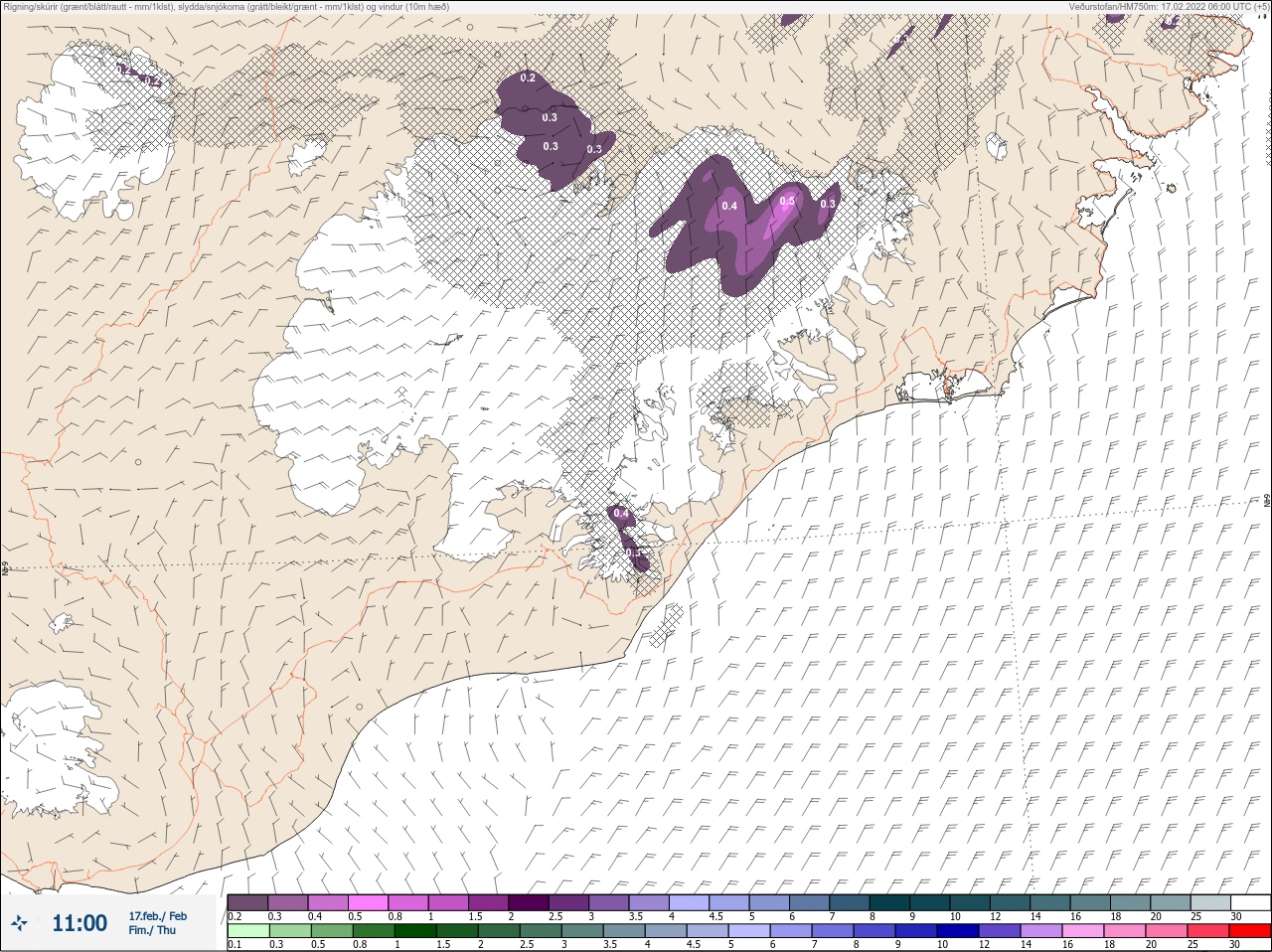Select the light lavender top-row swatch at 4
The image size is (1272, 952).
tap(689, 902)
